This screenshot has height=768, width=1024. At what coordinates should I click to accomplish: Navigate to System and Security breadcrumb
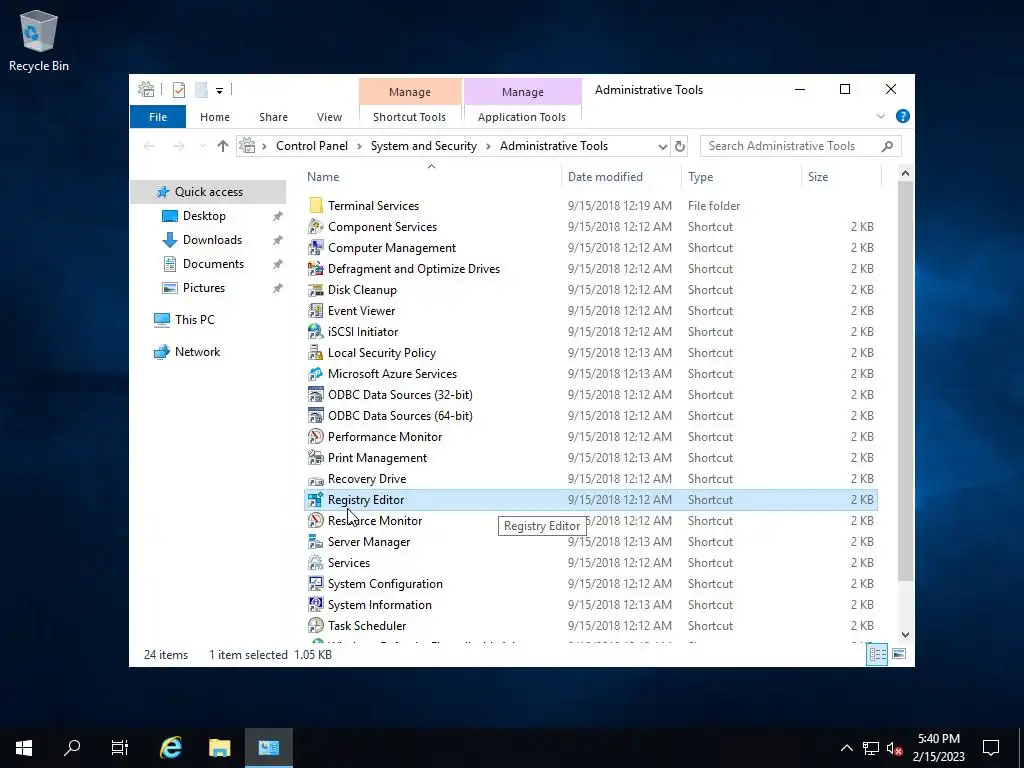424,146
